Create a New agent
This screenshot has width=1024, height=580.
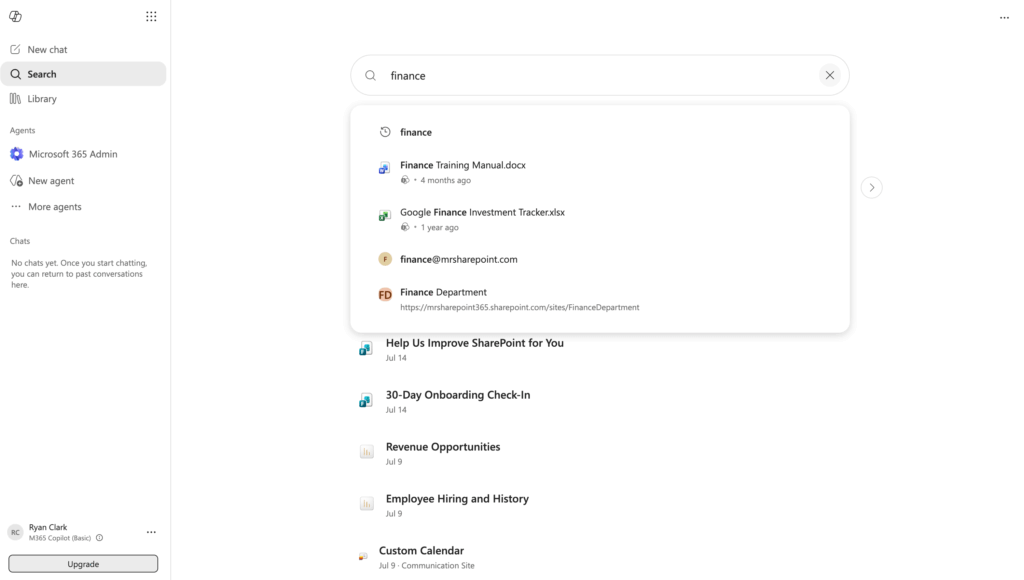click(84, 180)
